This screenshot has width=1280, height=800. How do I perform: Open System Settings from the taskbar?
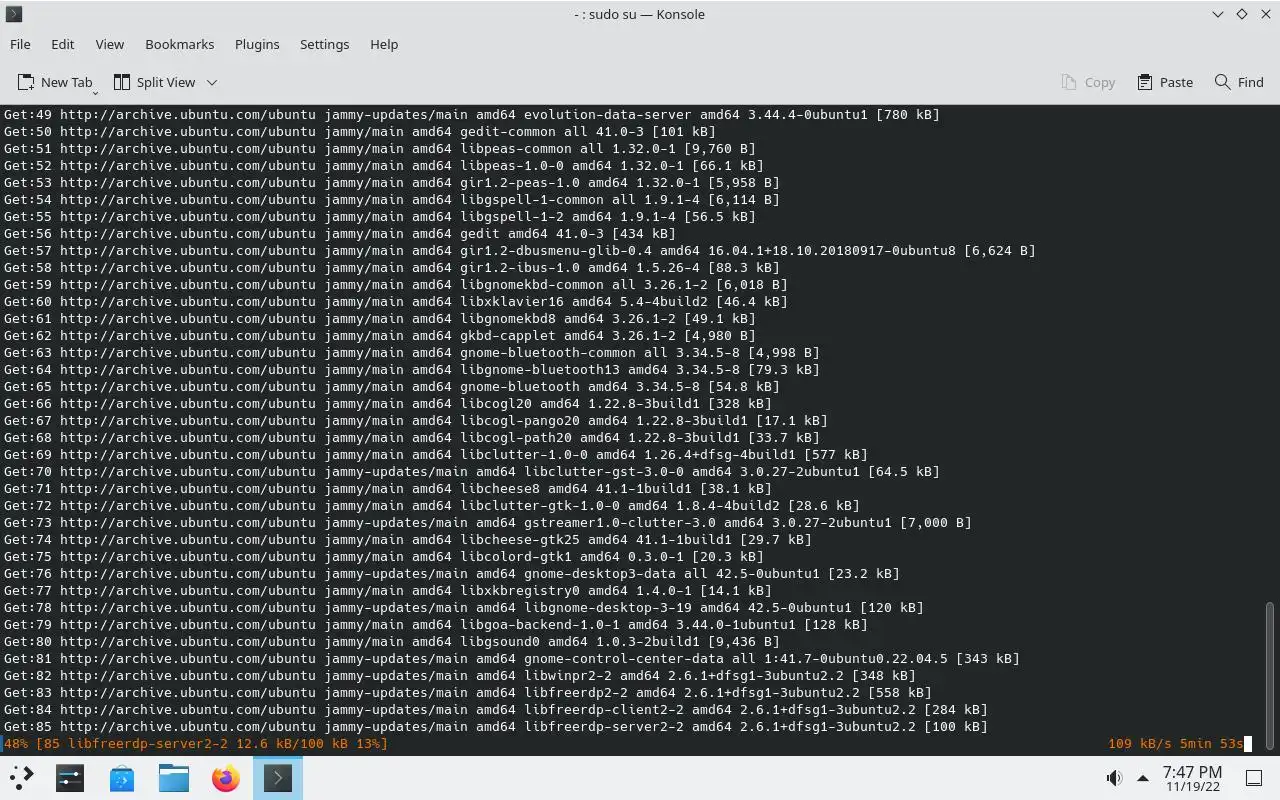(x=70, y=777)
